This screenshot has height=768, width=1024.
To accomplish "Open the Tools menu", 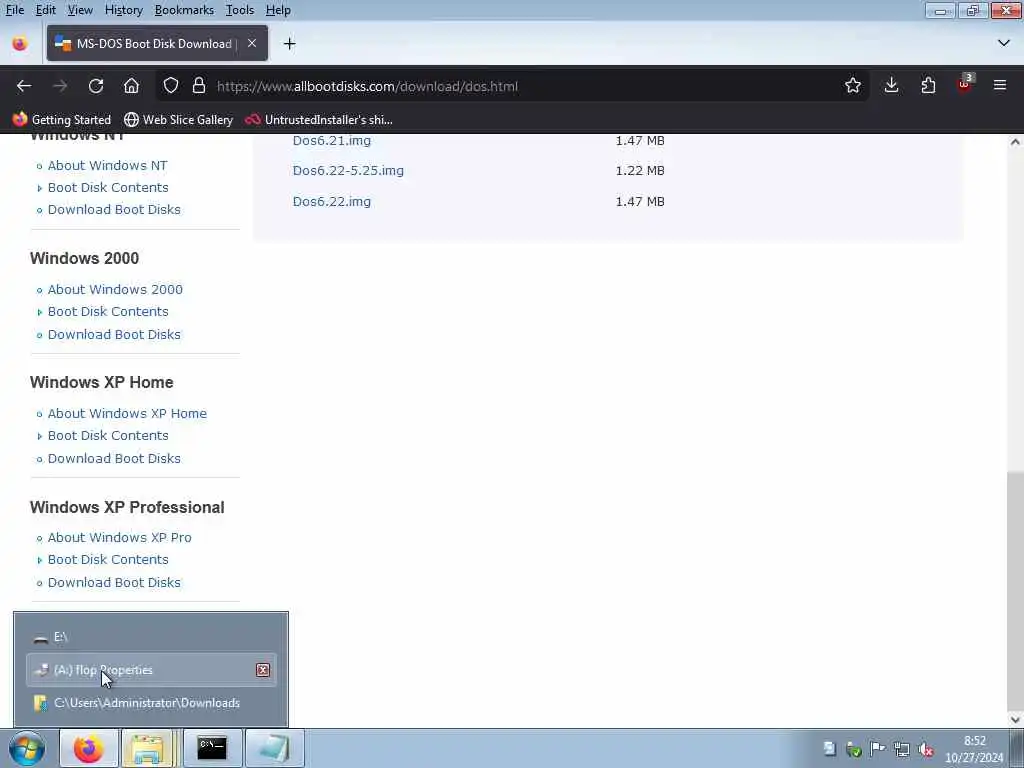I will coord(240,10).
